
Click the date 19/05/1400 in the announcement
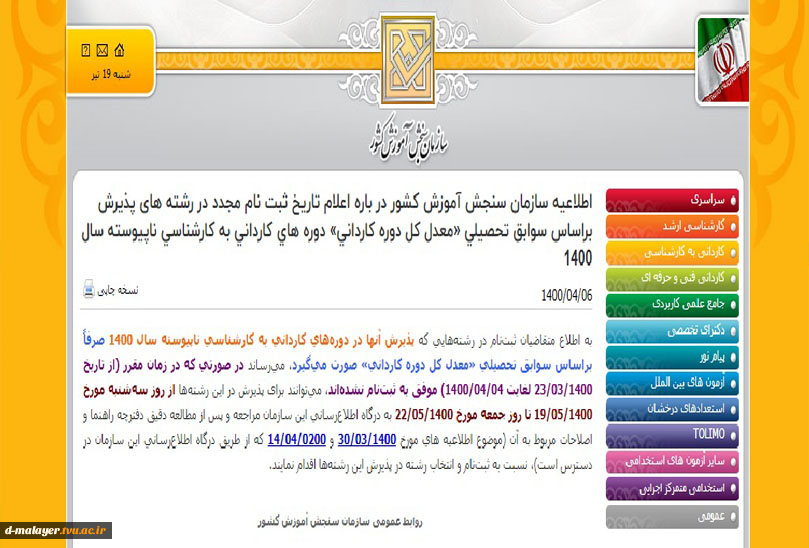coord(563,414)
